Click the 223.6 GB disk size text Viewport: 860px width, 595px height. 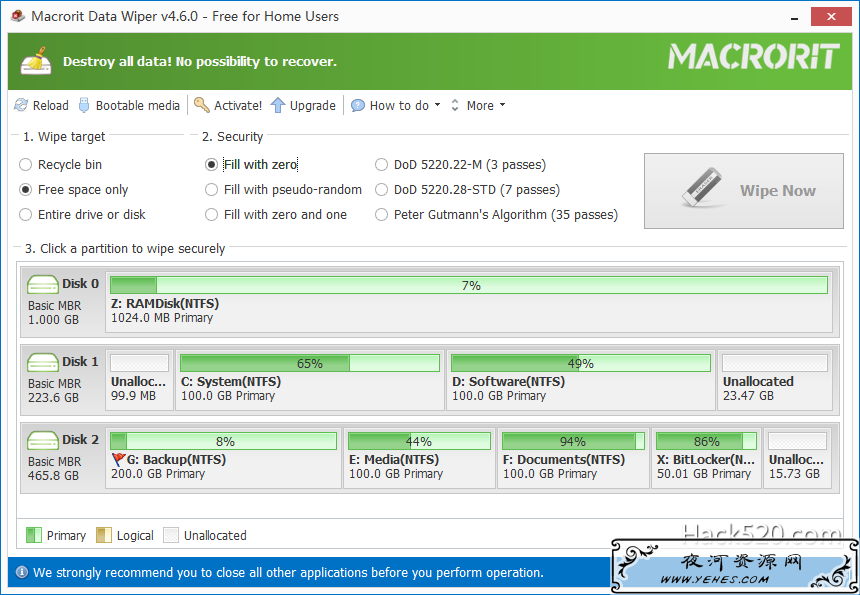[54, 398]
